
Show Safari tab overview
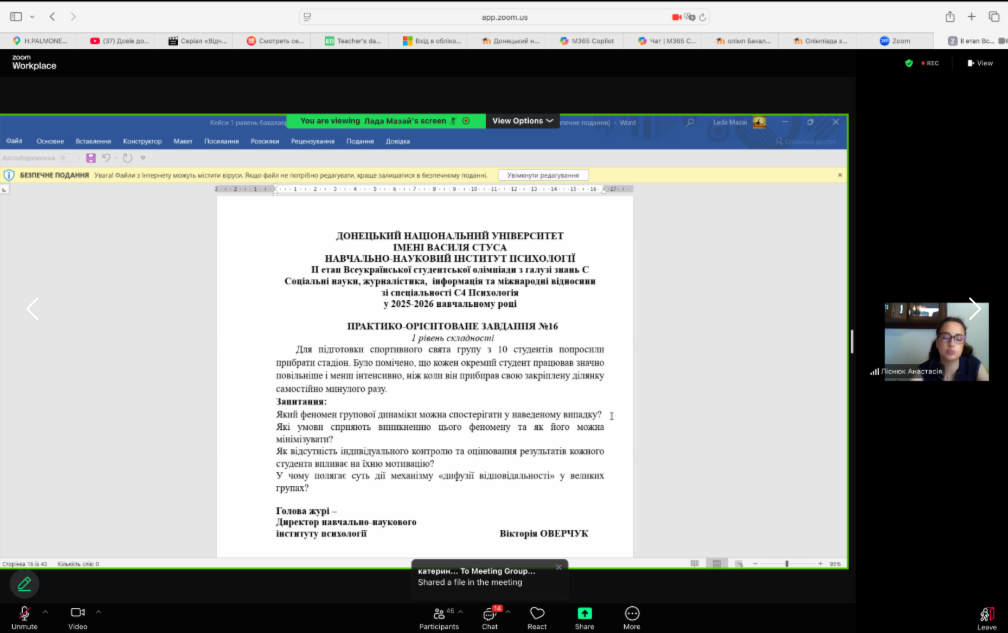pos(994,17)
